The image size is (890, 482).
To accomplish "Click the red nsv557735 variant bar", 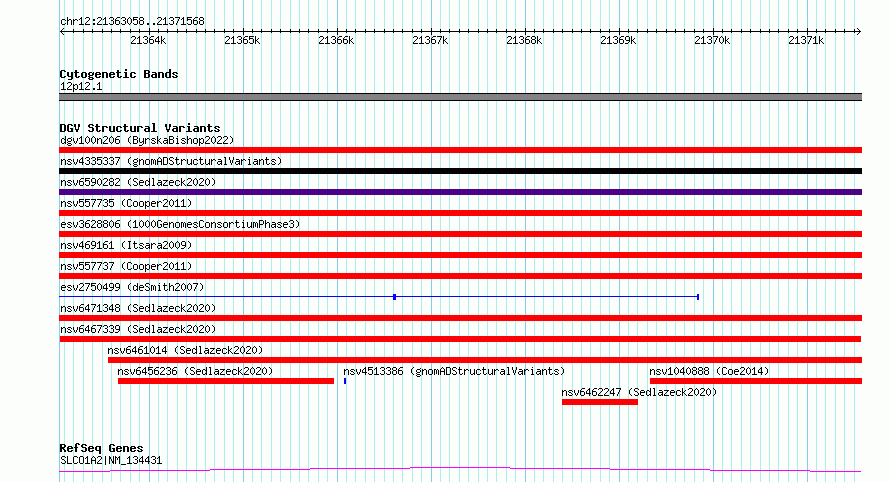I will [x=460, y=213].
